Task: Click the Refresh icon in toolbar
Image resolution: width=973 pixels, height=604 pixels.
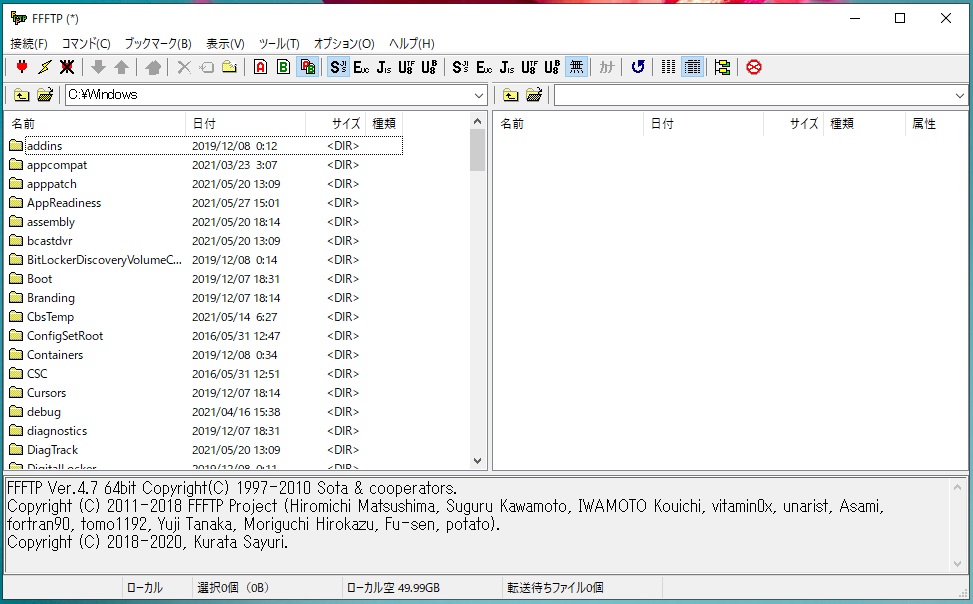Action: pos(638,67)
